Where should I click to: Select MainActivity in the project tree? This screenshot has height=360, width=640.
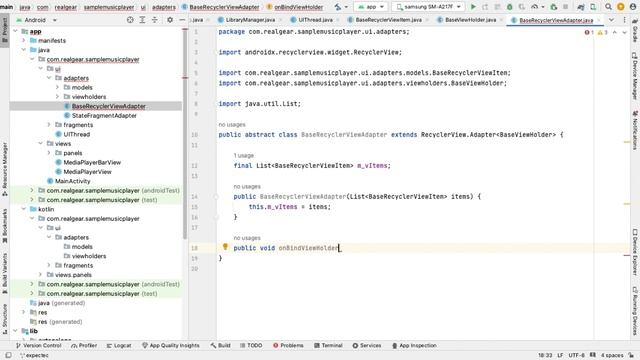coord(73,181)
